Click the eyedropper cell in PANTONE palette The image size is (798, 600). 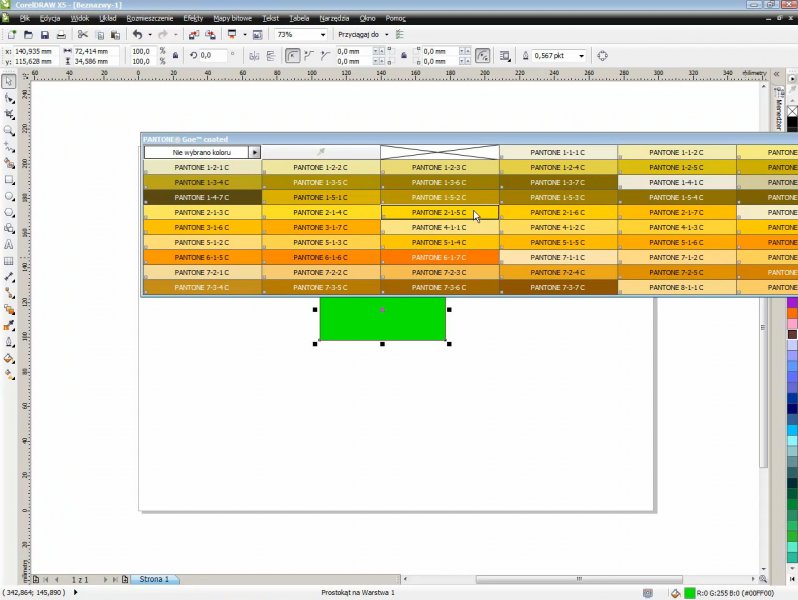click(x=321, y=152)
